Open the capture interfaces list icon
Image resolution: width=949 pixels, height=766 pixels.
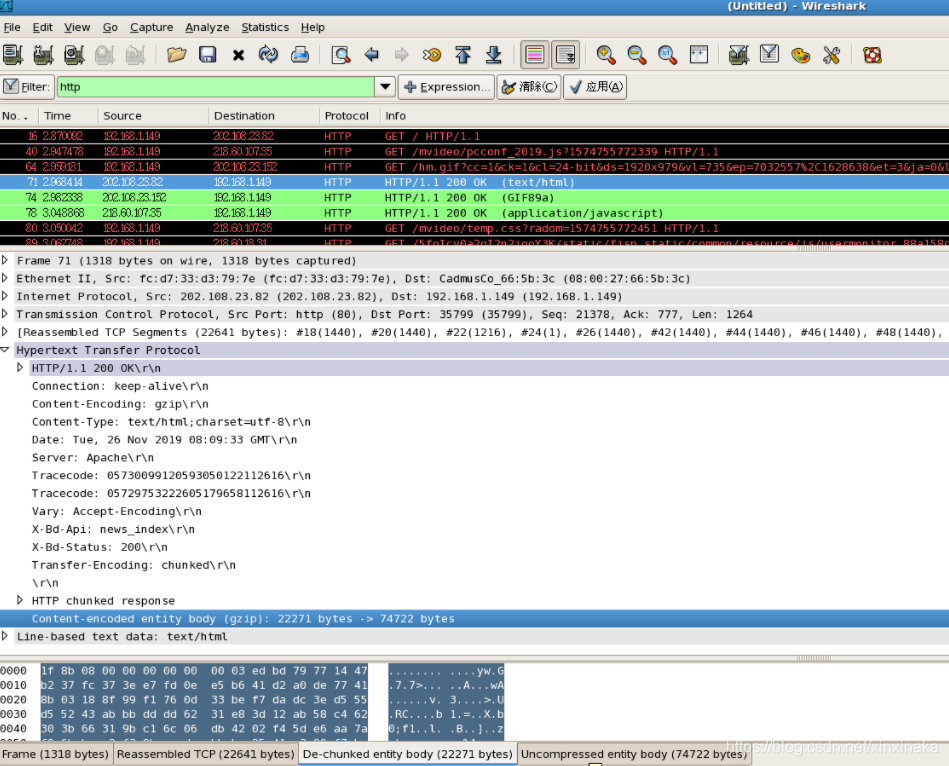(13, 55)
